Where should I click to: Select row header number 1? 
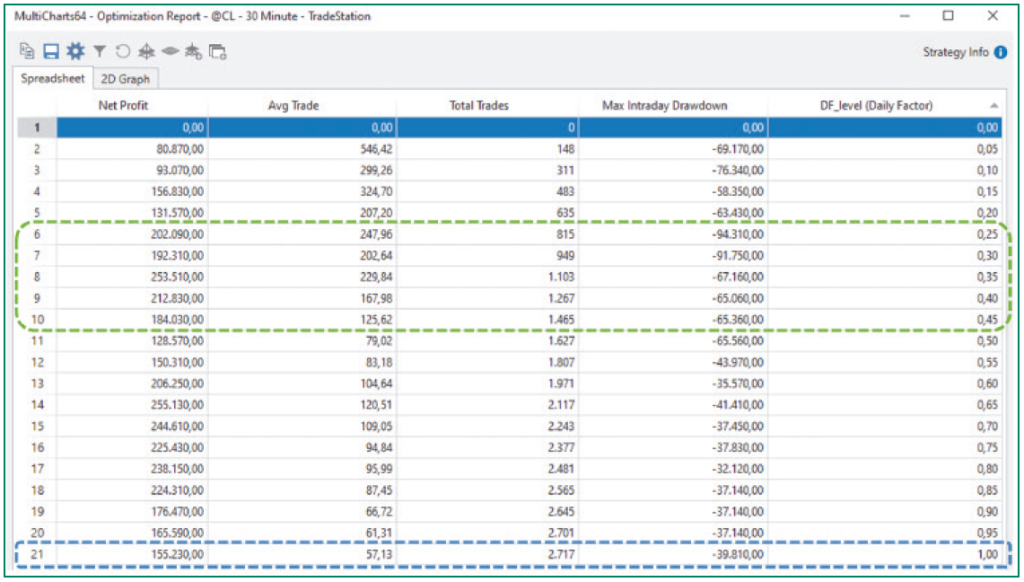pos(37,127)
